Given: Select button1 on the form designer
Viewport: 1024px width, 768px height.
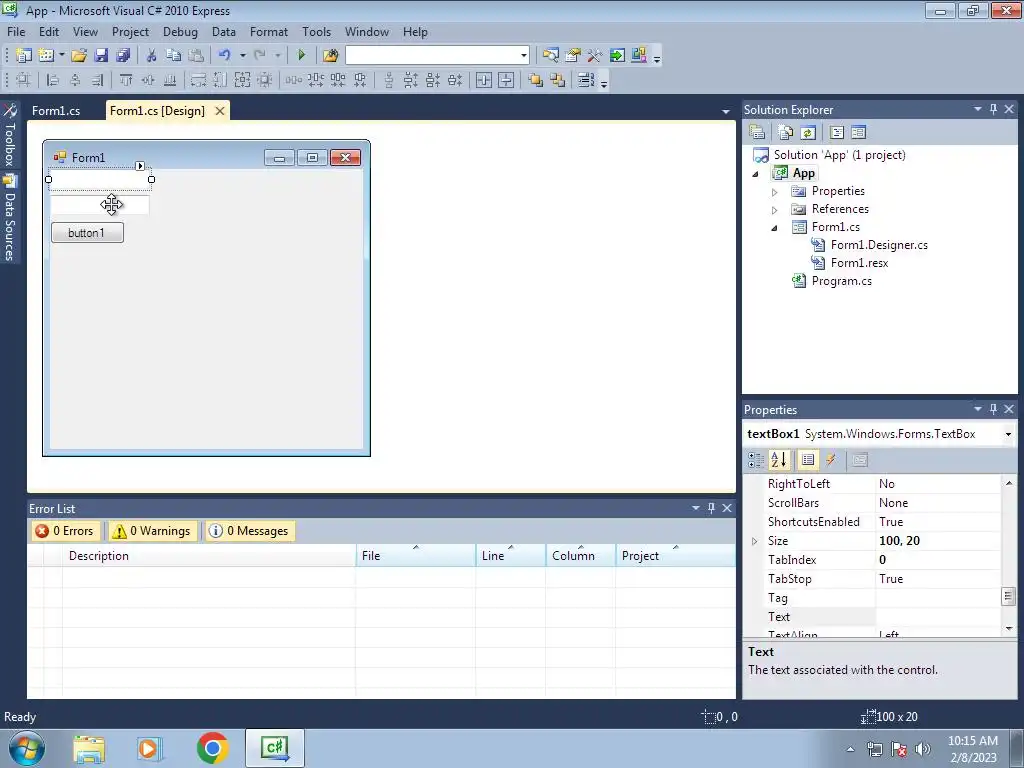Looking at the screenshot, I should 88,233.
